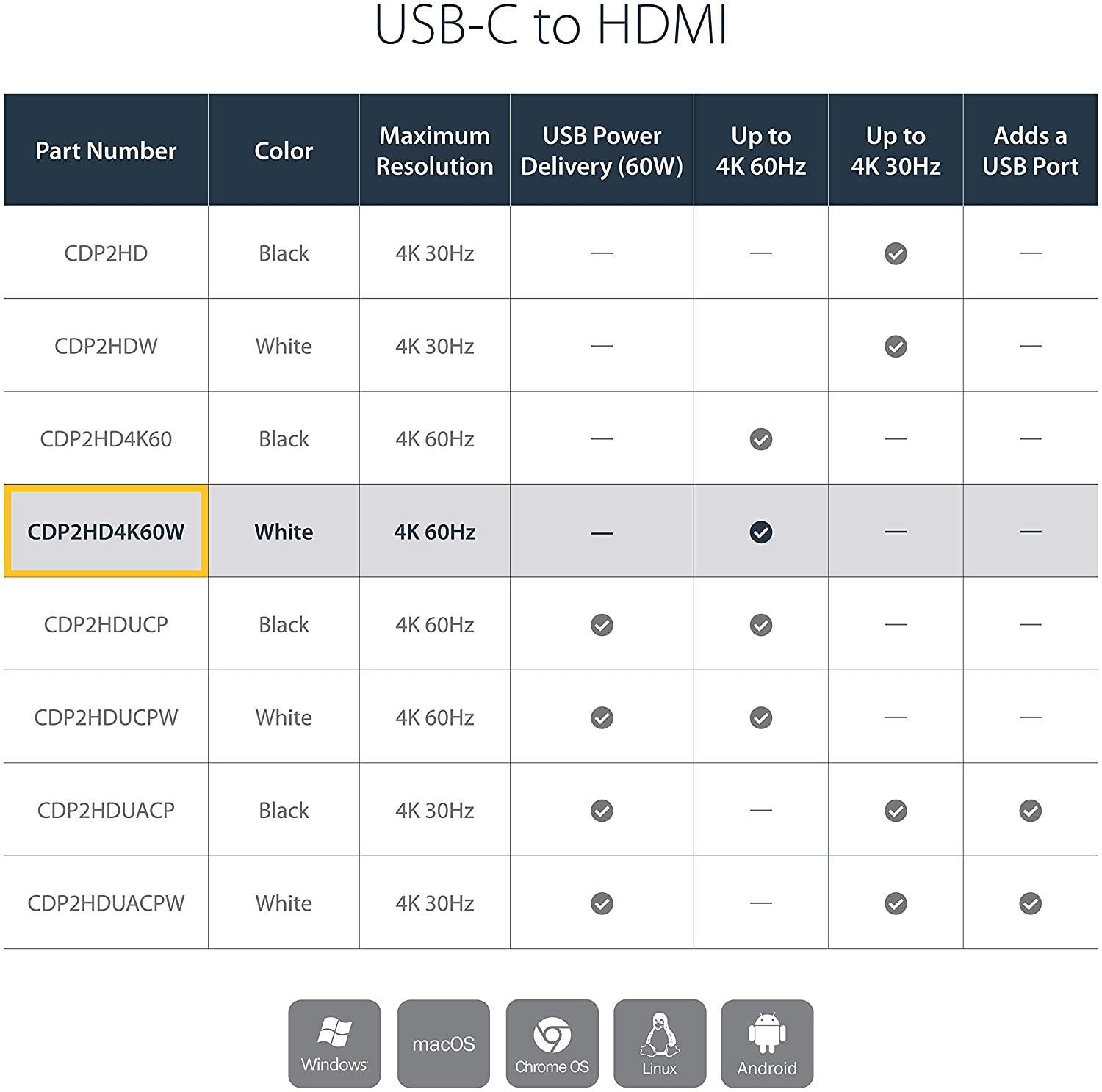This screenshot has width=1102, height=1092.
Task: Click CDP2HDUACPW's USB Power Delivery checkmark
Action: click(x=602, y=903)
